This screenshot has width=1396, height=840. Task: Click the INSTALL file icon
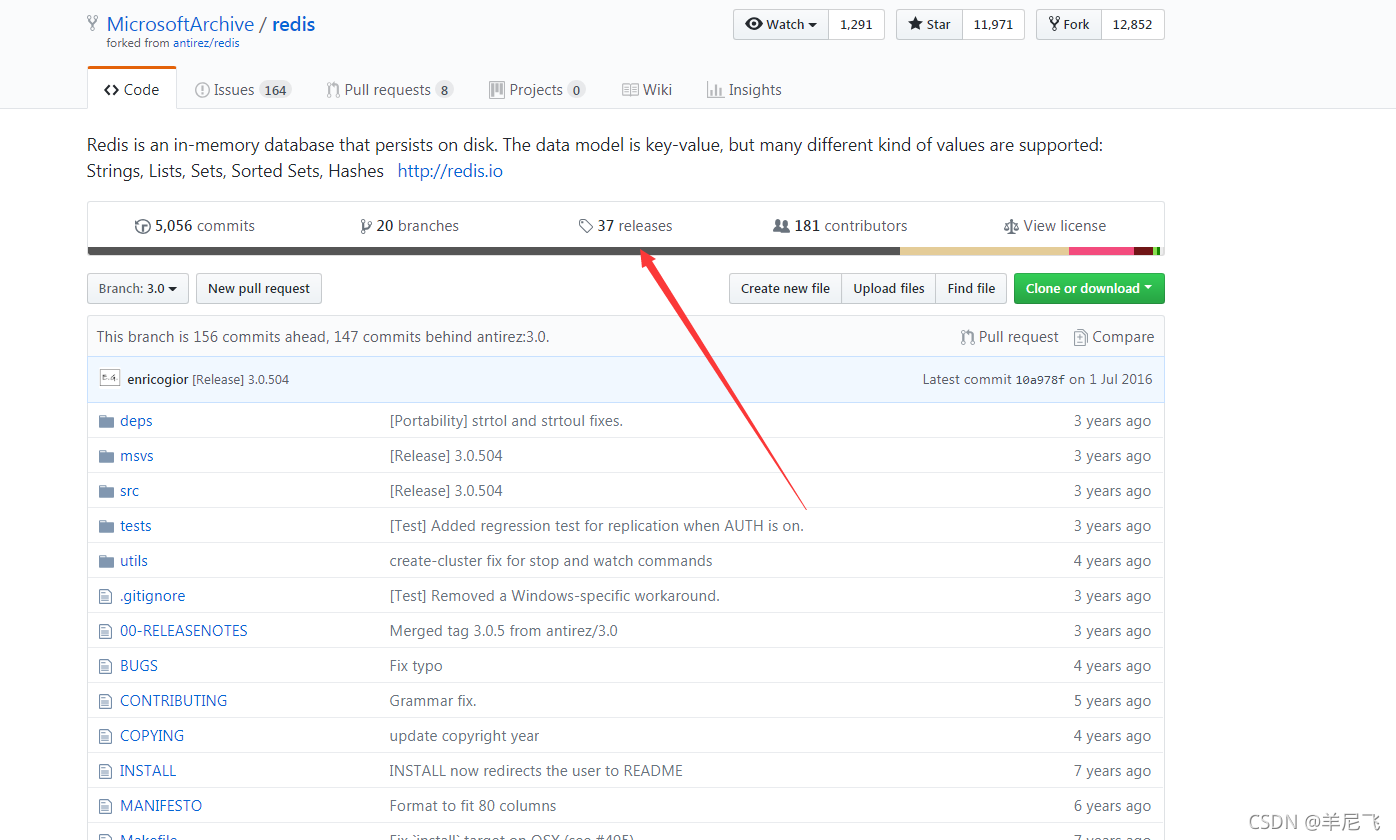coord(106,771)
